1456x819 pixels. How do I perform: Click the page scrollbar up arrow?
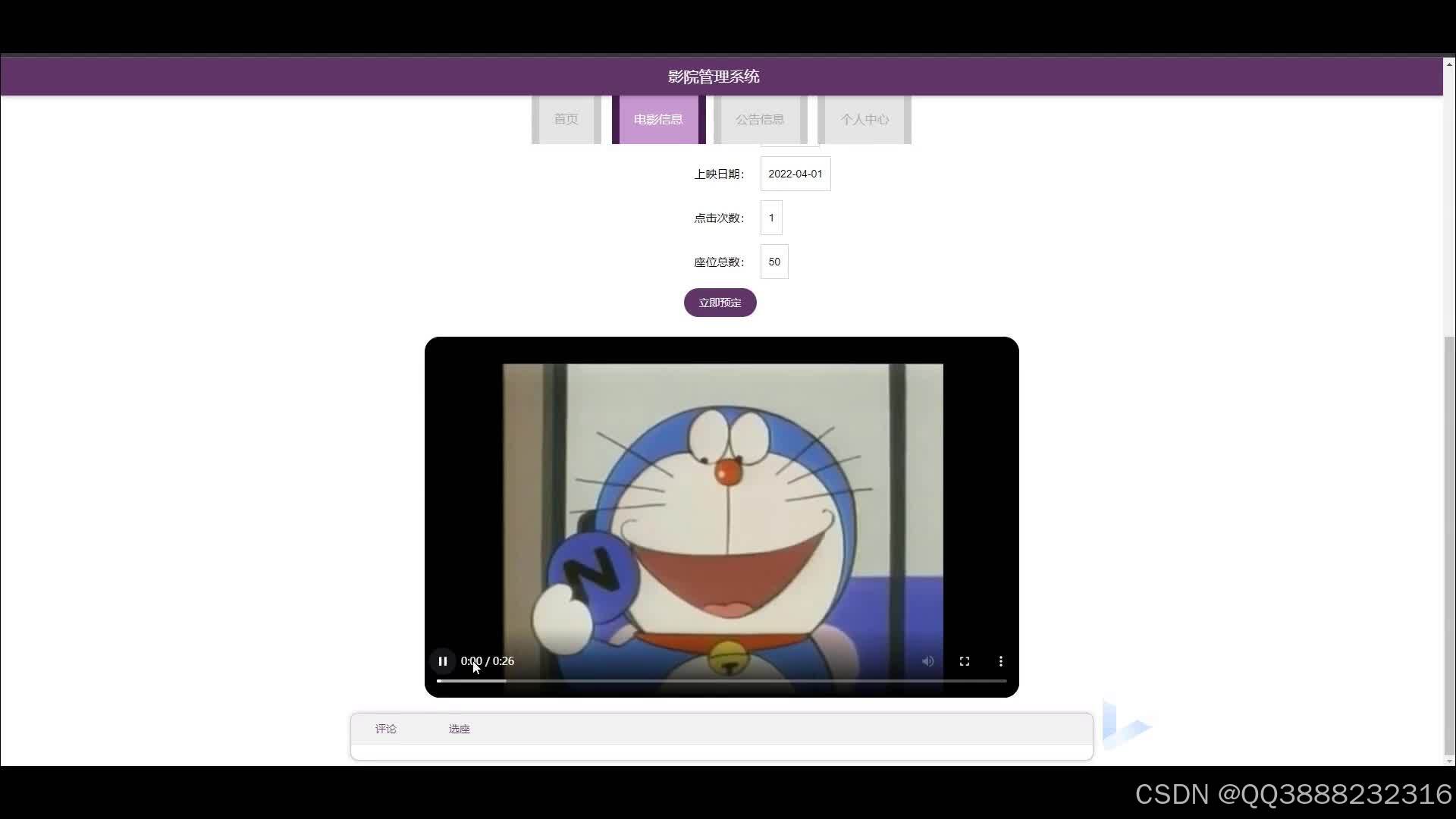pos(1449,64)
